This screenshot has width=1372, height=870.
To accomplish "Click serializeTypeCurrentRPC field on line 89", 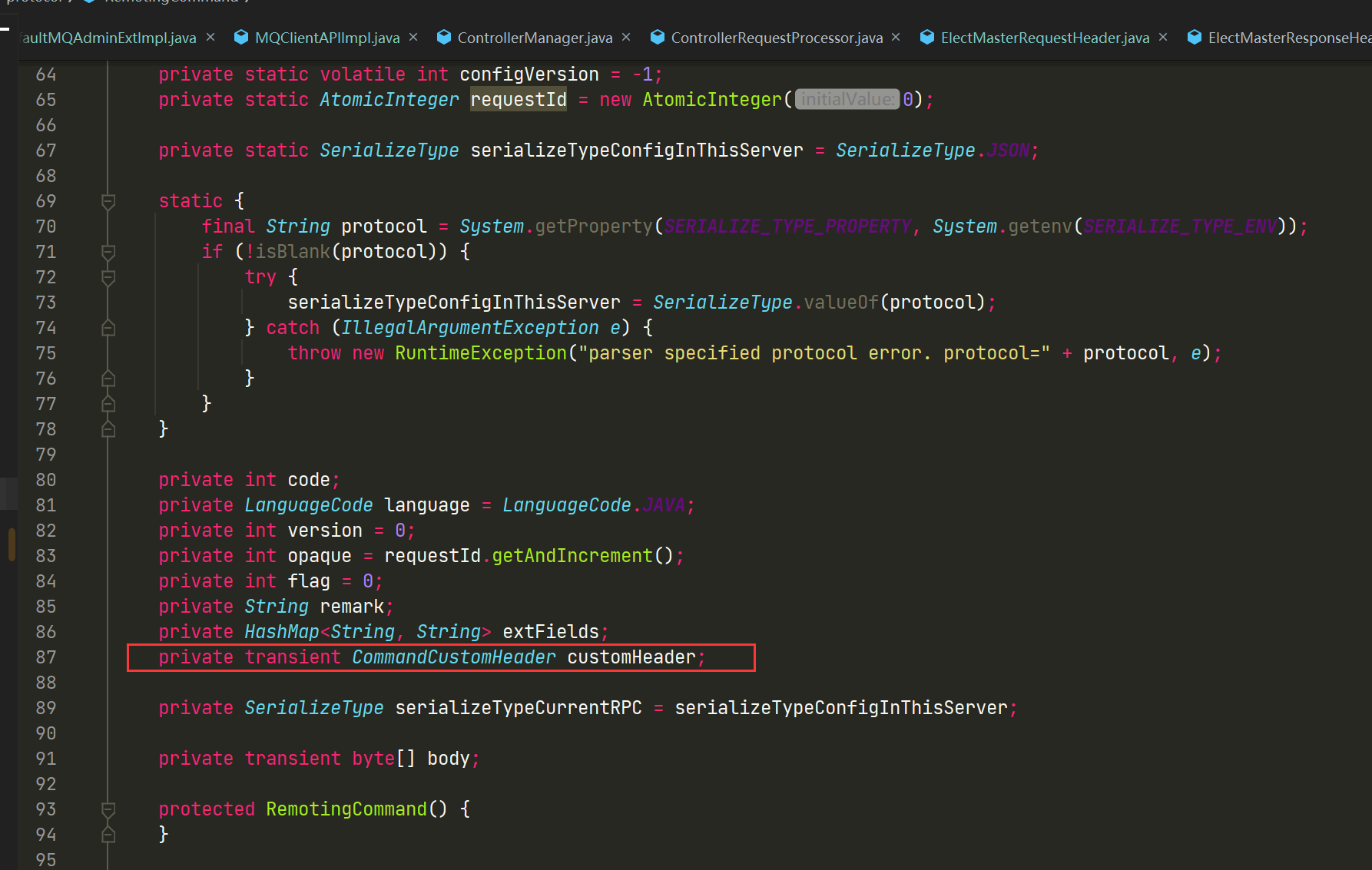I will 519,708.
